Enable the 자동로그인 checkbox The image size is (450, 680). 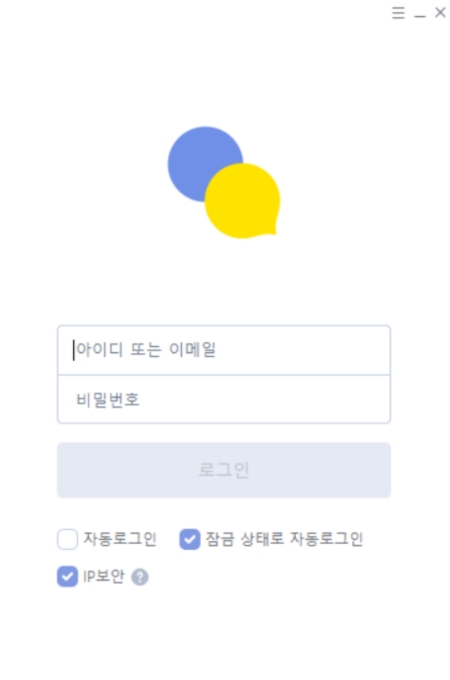(x=67, y=539)
